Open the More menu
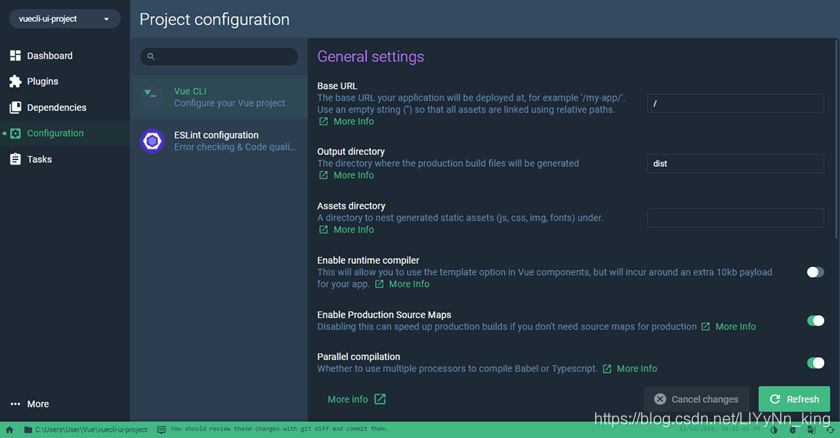Viewport: 840px width, 438px height. [65, 404]
